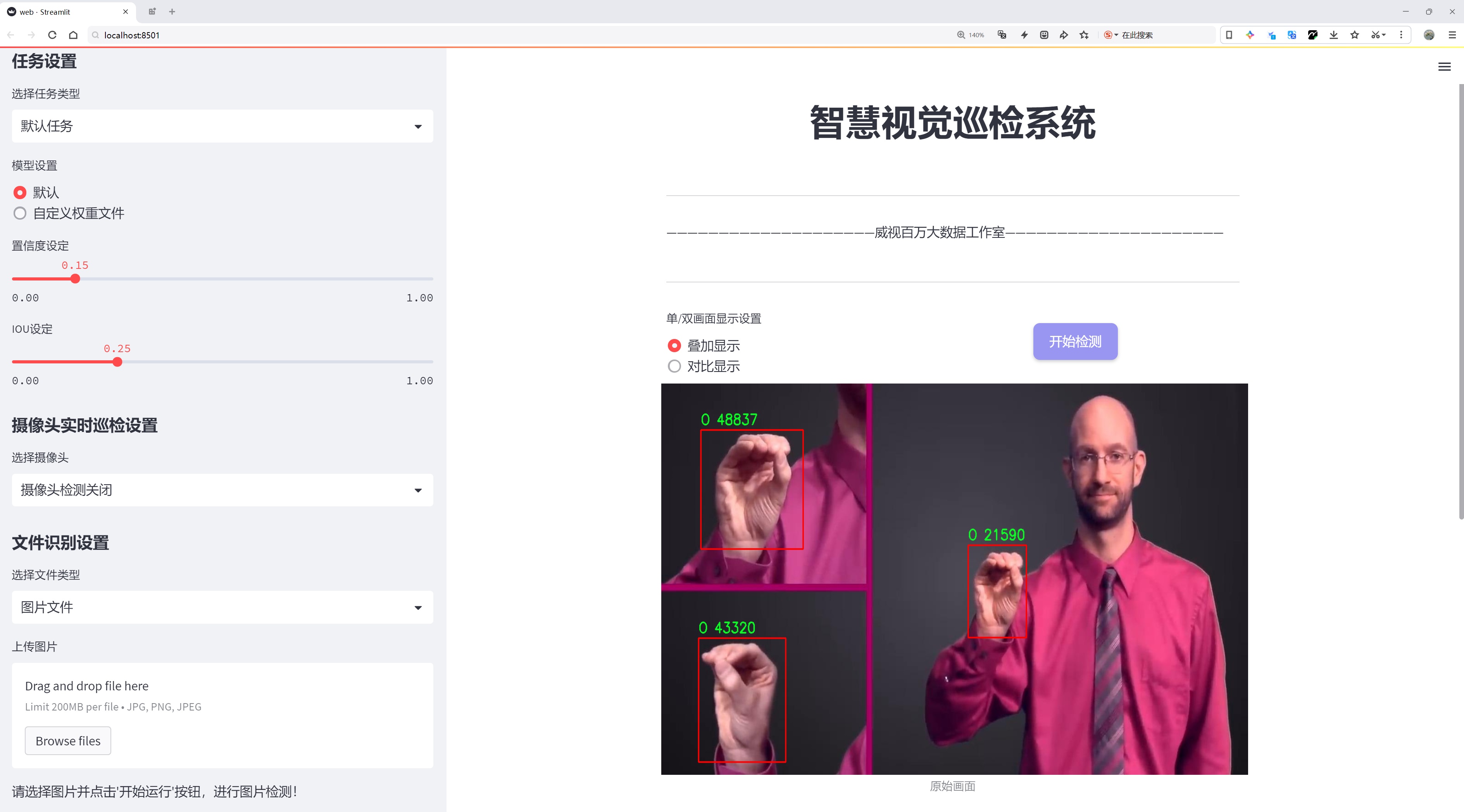
Task: Click the drag and drop upload area
Action: (x=222, y=716)
